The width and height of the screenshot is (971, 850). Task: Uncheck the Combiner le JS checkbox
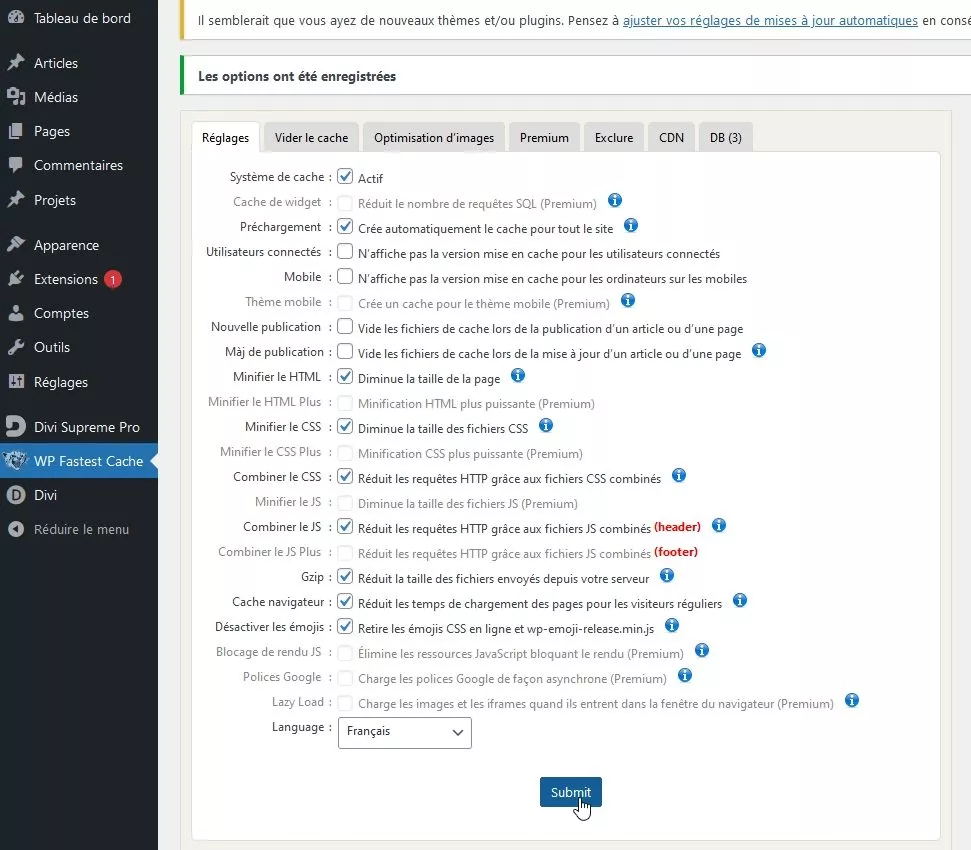345,527
